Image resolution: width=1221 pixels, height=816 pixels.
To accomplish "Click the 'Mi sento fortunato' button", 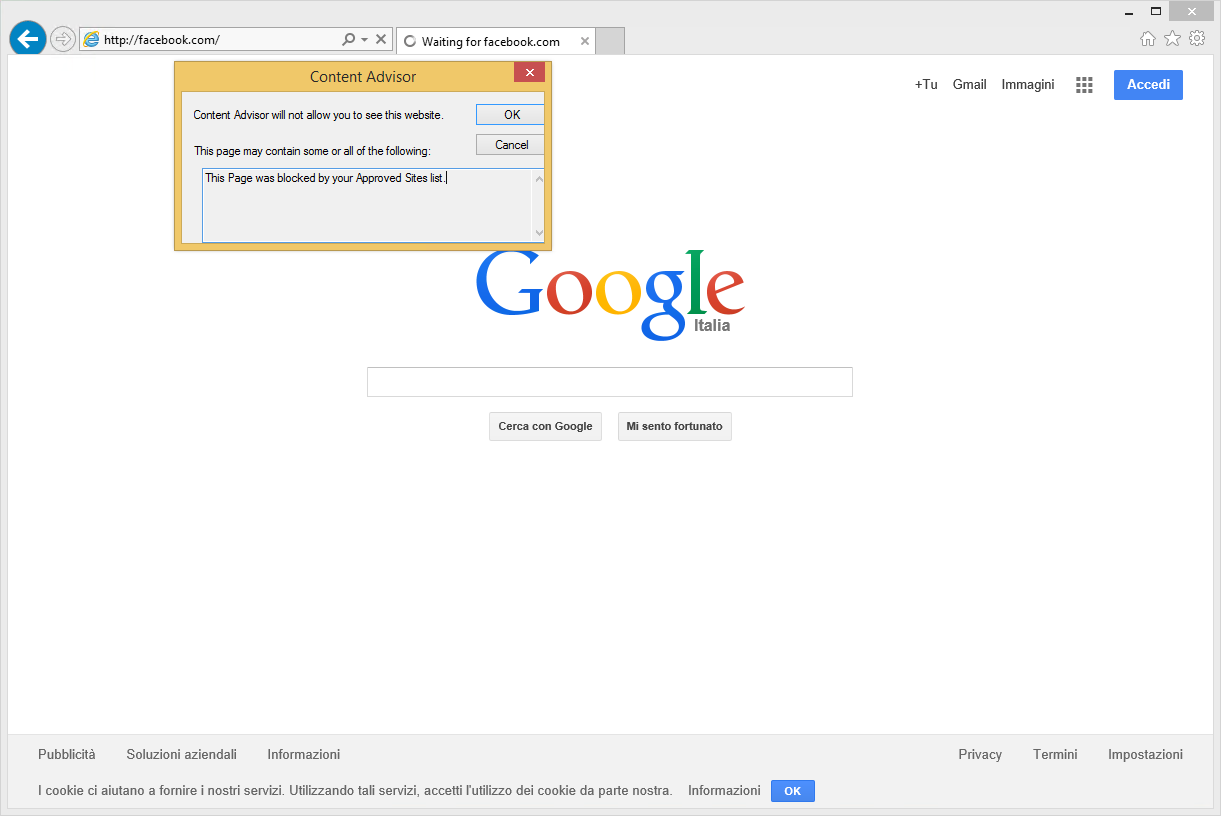I will tap(675, 426).
